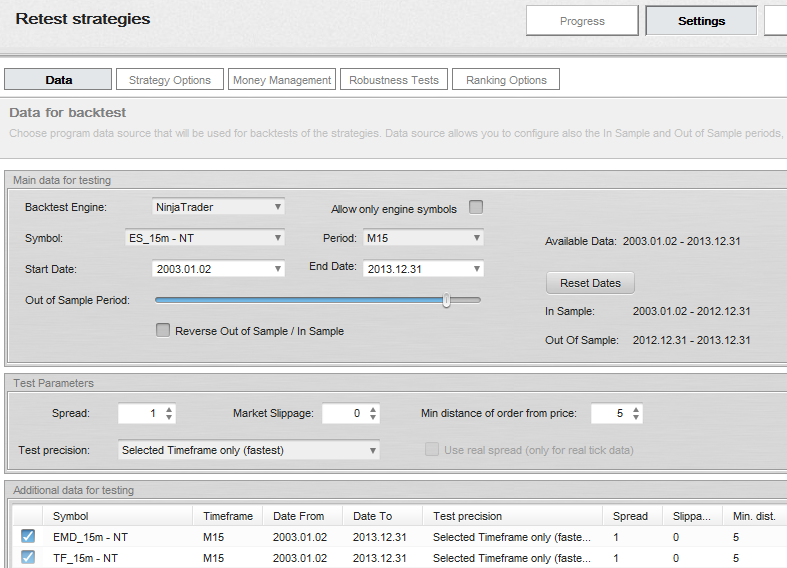Switch to the Data tab
The image size is (787, 568).
coord(58,80)
